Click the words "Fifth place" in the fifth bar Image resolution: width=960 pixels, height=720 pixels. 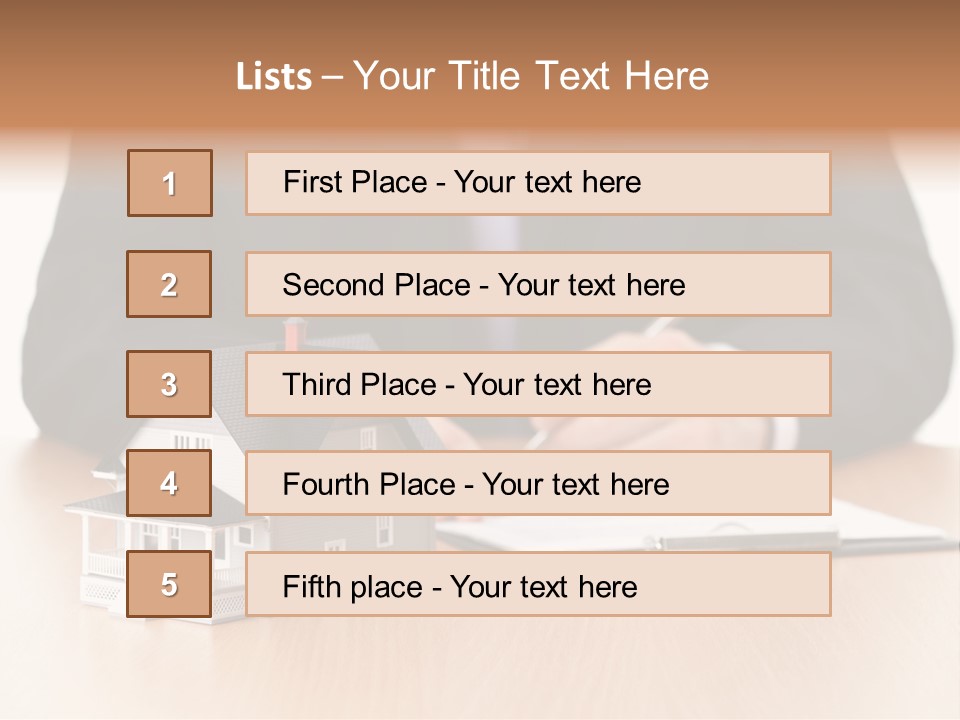[353, 586]
